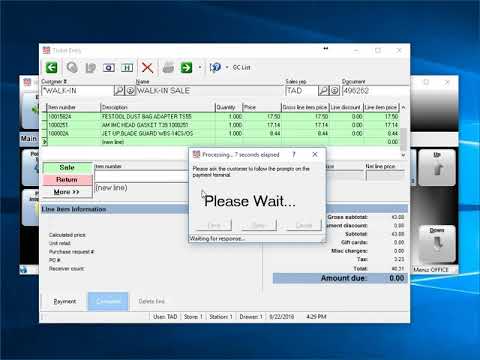Click the toolbar icon left of H
The height and width of the screenshot is (360, 480).
click(109, 68)
